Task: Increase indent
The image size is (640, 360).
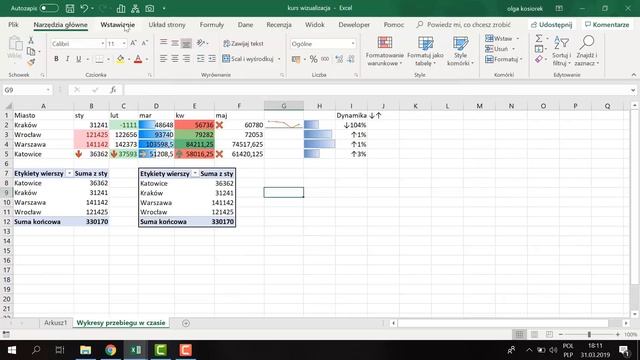Action: tap(212, 59)
